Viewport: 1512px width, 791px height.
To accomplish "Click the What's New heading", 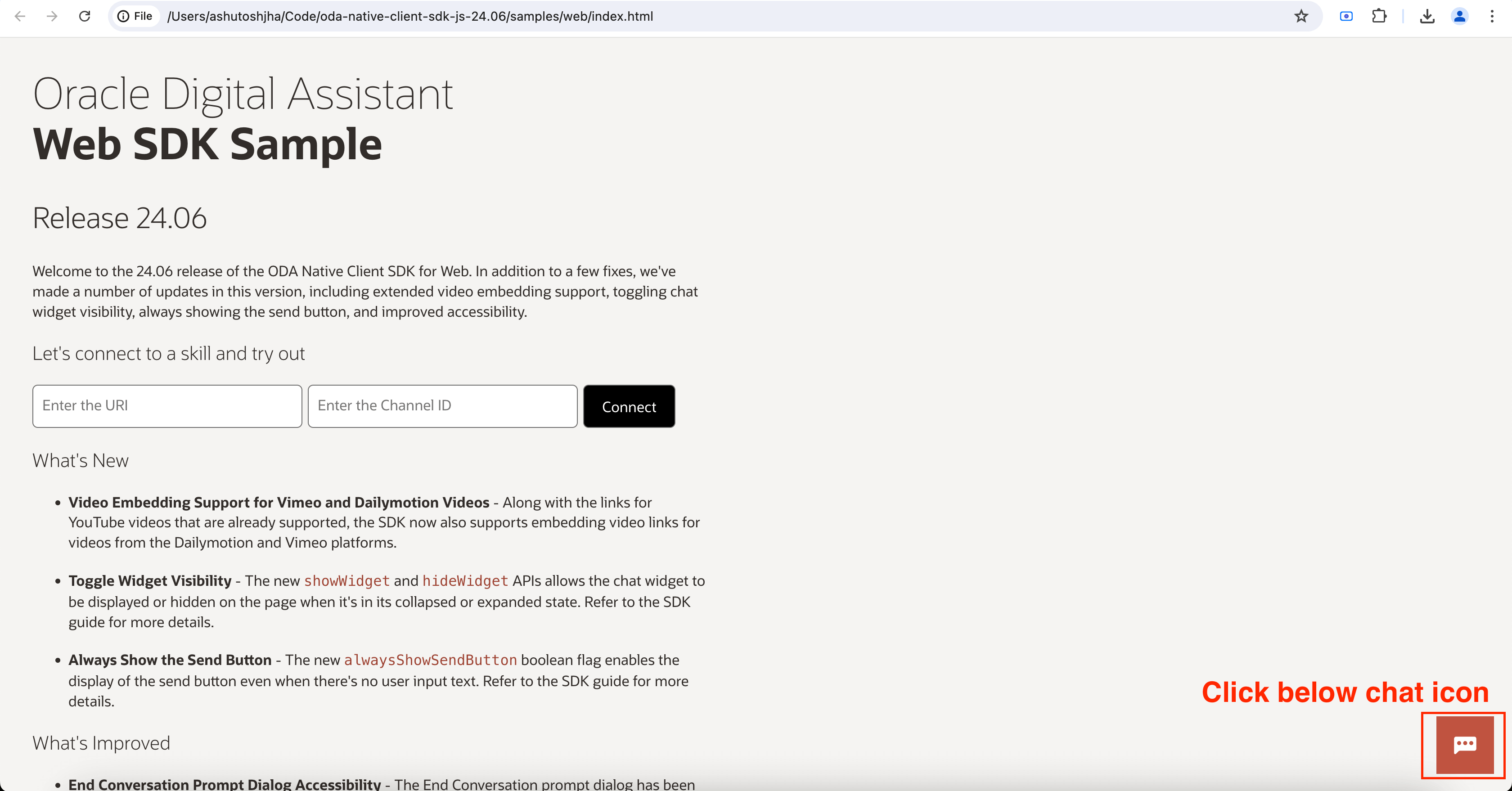I will (81, 461).
